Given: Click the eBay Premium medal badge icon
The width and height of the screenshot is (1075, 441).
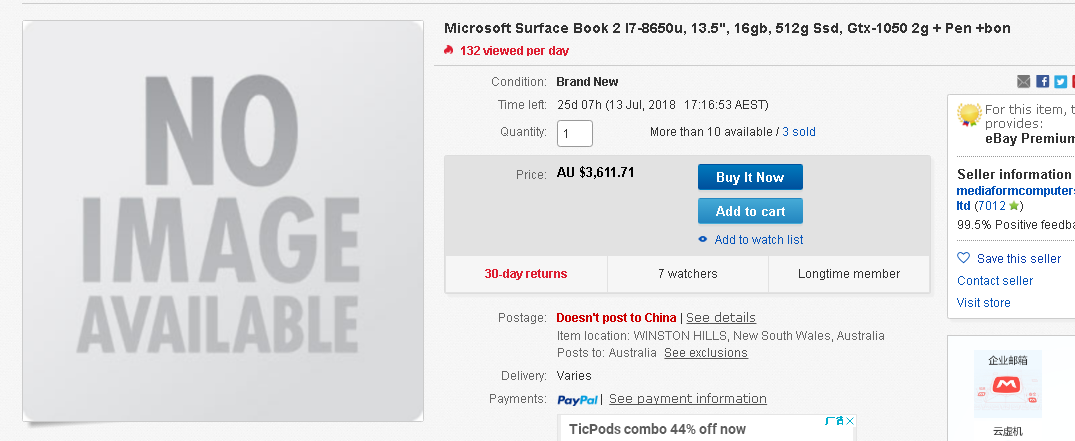Looking at the screenshot, I should pyautogui.click(x=969, y=114).
